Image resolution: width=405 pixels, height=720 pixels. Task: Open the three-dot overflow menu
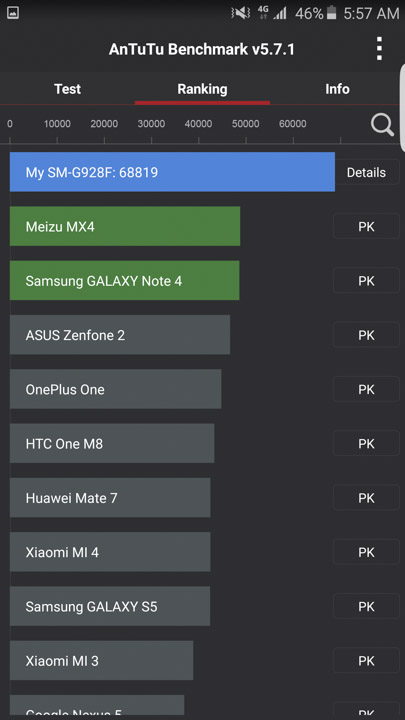(379, 49)
